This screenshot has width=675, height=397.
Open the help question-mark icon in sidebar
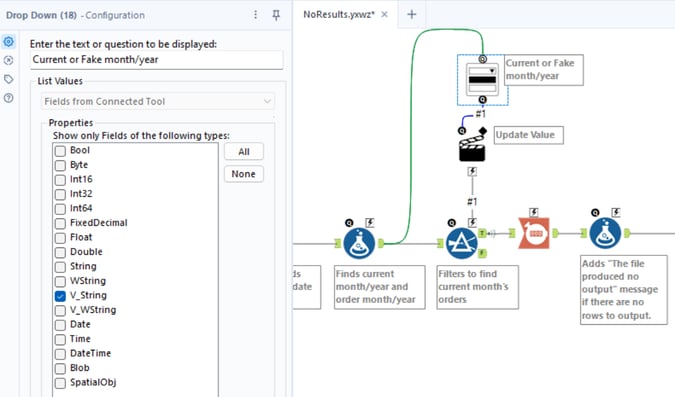9,98
